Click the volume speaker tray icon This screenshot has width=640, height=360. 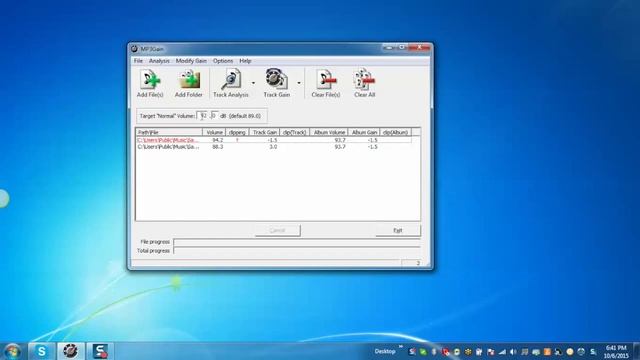point(513,352)
